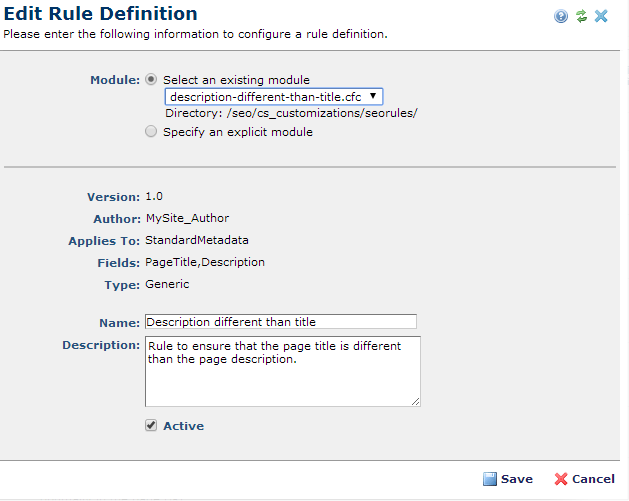The width and height of the screenshot is (629, 501).
Task: Click the floppy disk Save icon
Action: pyautogui.click(x=489, y=479)
